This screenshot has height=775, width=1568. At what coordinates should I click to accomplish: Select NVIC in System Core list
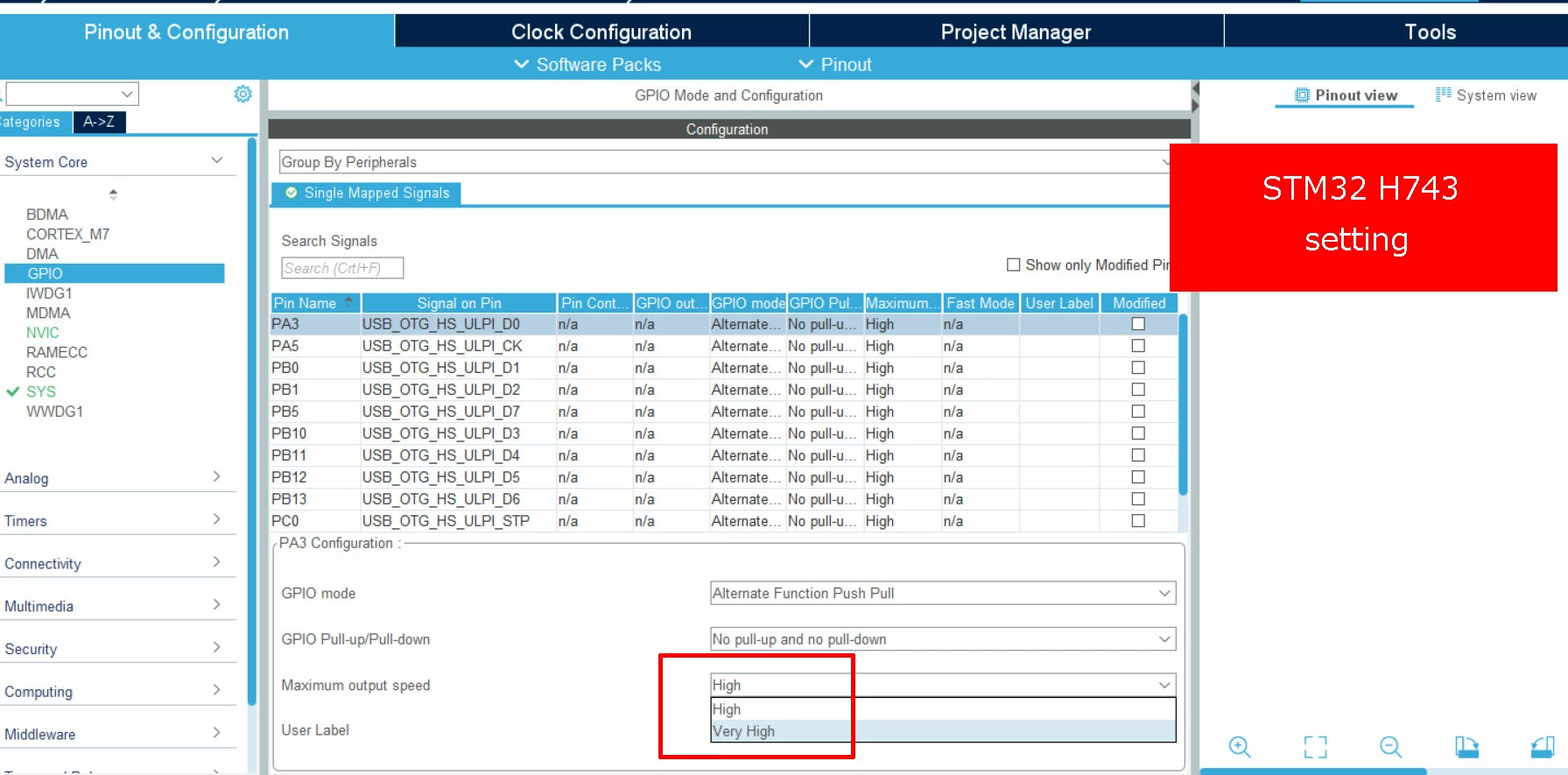click(x=43, y=333)
